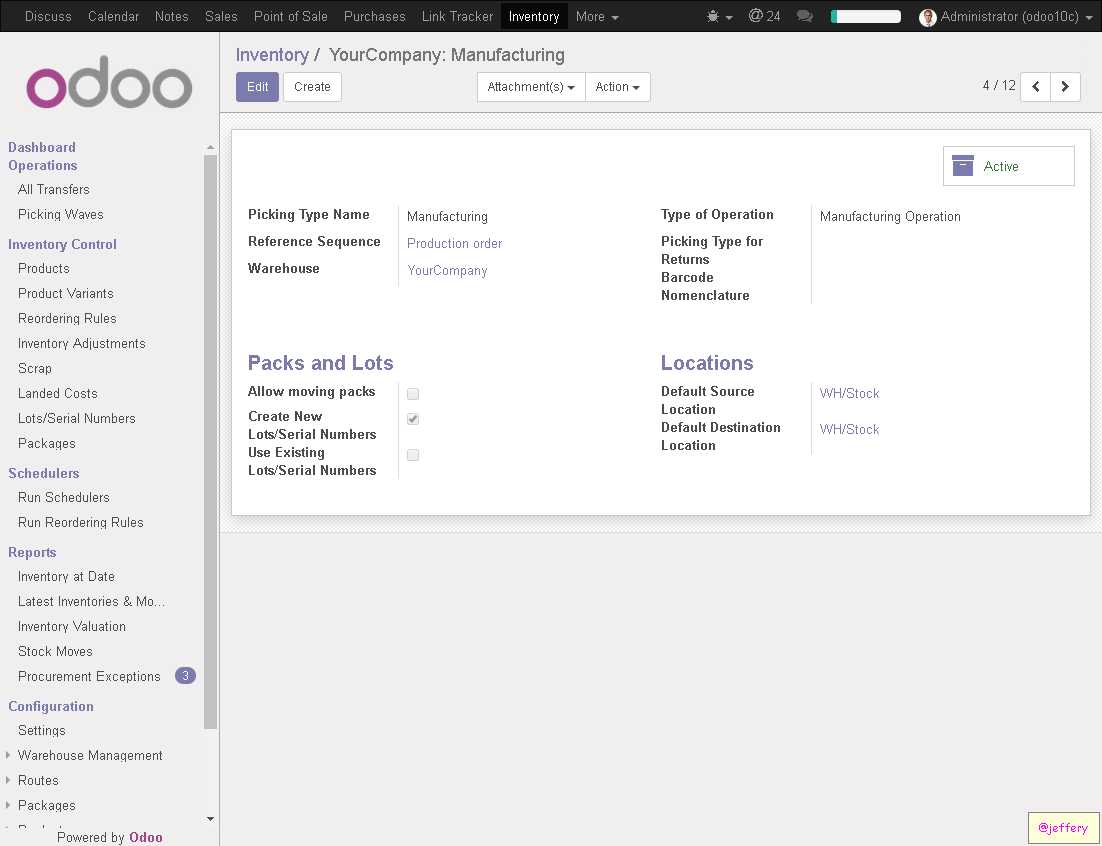Screen dimensions: 1102x846
Task: Go to next record arrow
Action: [x=1065, y=86]
